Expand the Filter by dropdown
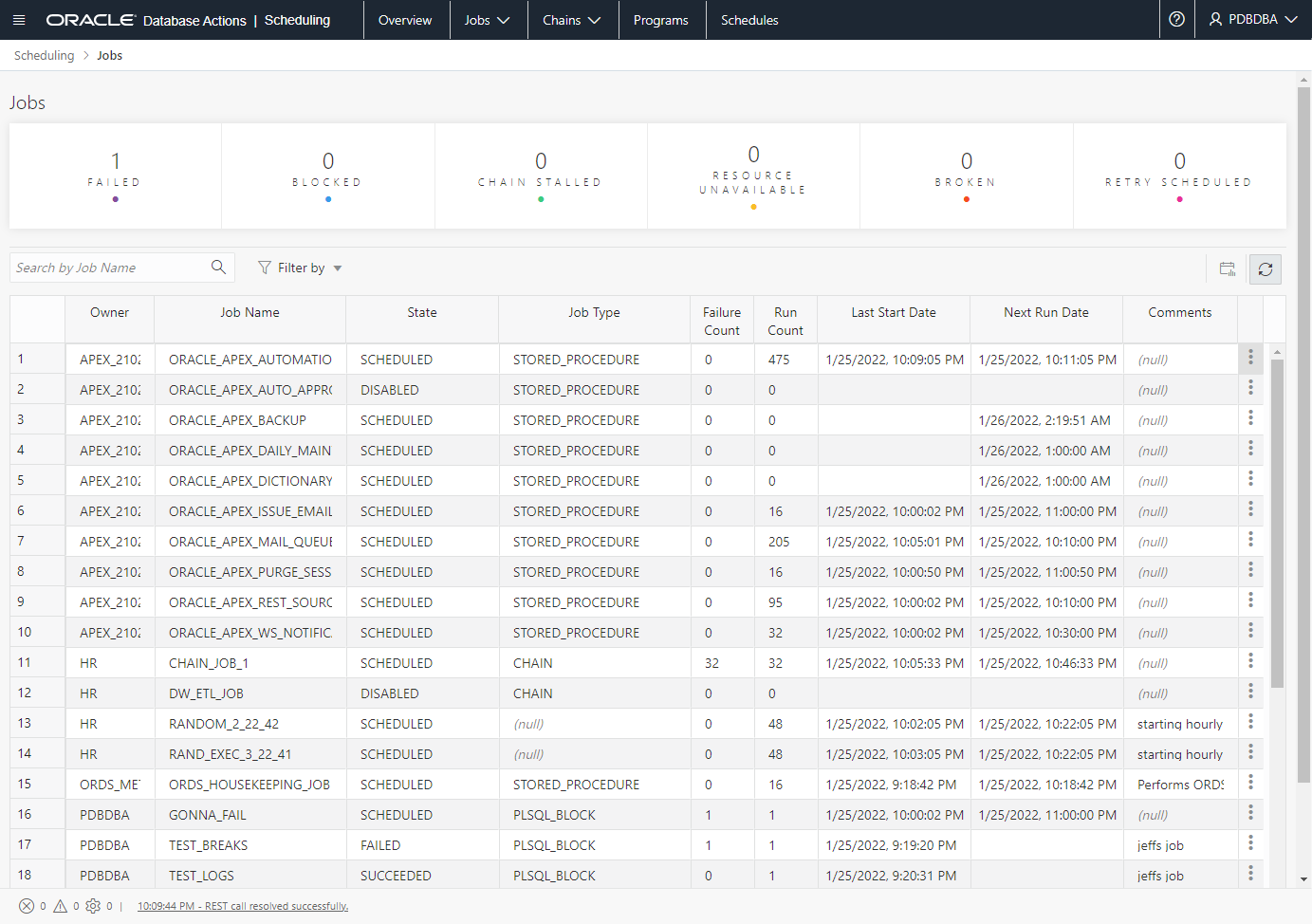 (300, 268)
